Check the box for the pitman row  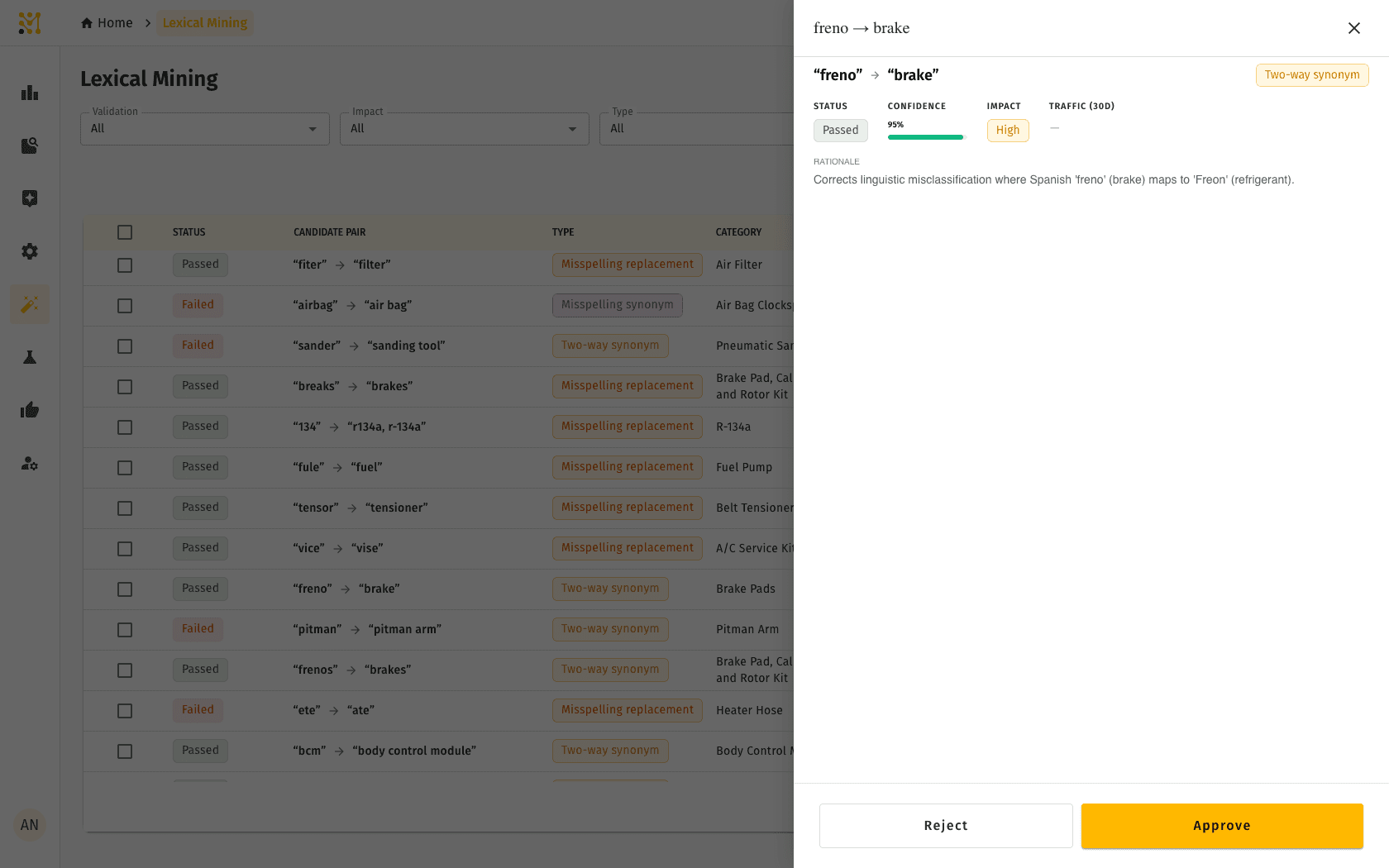click(x=125, y=630)
